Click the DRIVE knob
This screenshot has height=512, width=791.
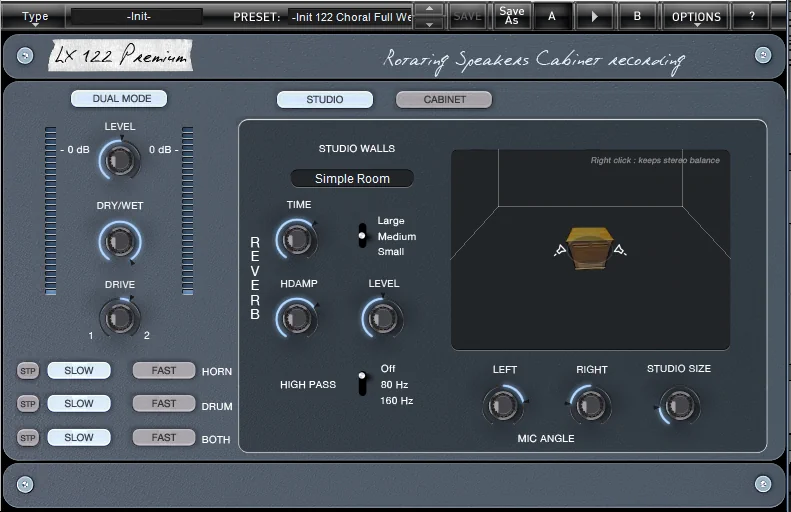click(x=120, y=318)
